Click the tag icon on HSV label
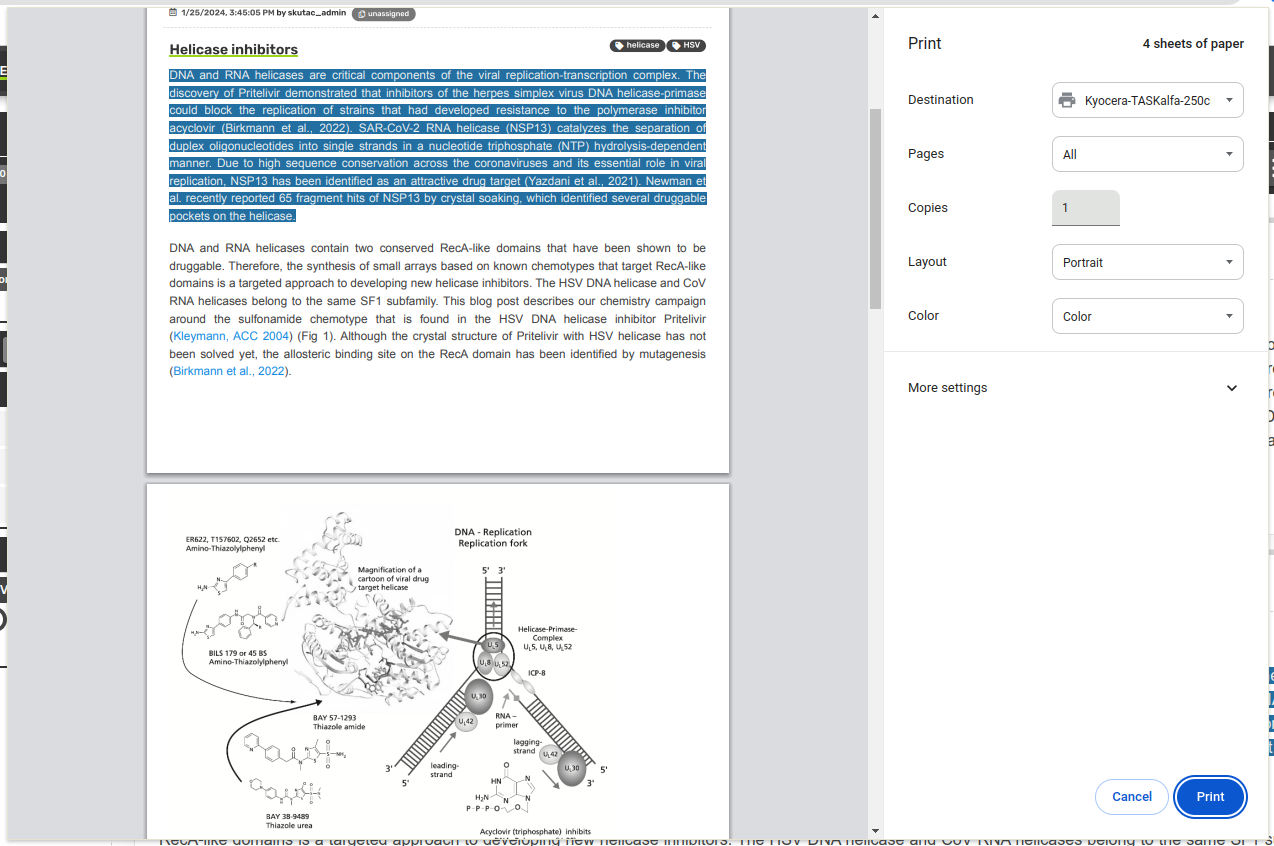 (x=676, y=46)
